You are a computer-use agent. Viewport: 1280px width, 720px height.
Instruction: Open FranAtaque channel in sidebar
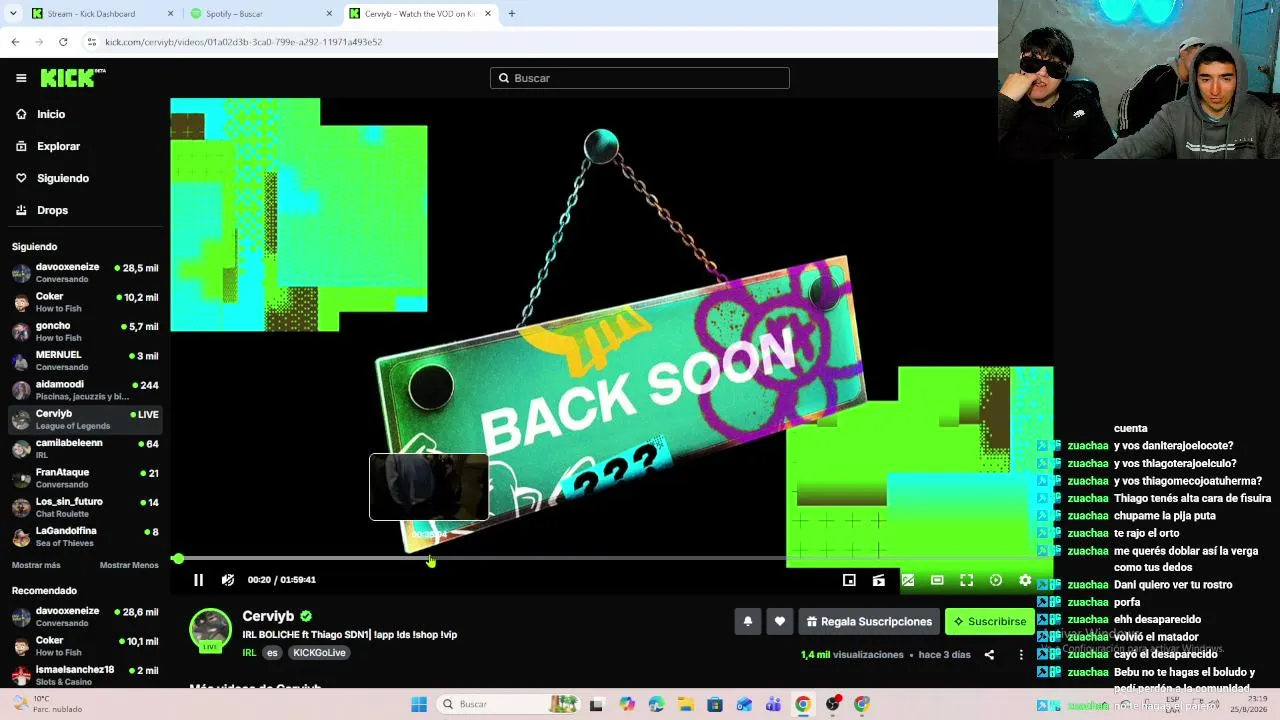[85, 478]
